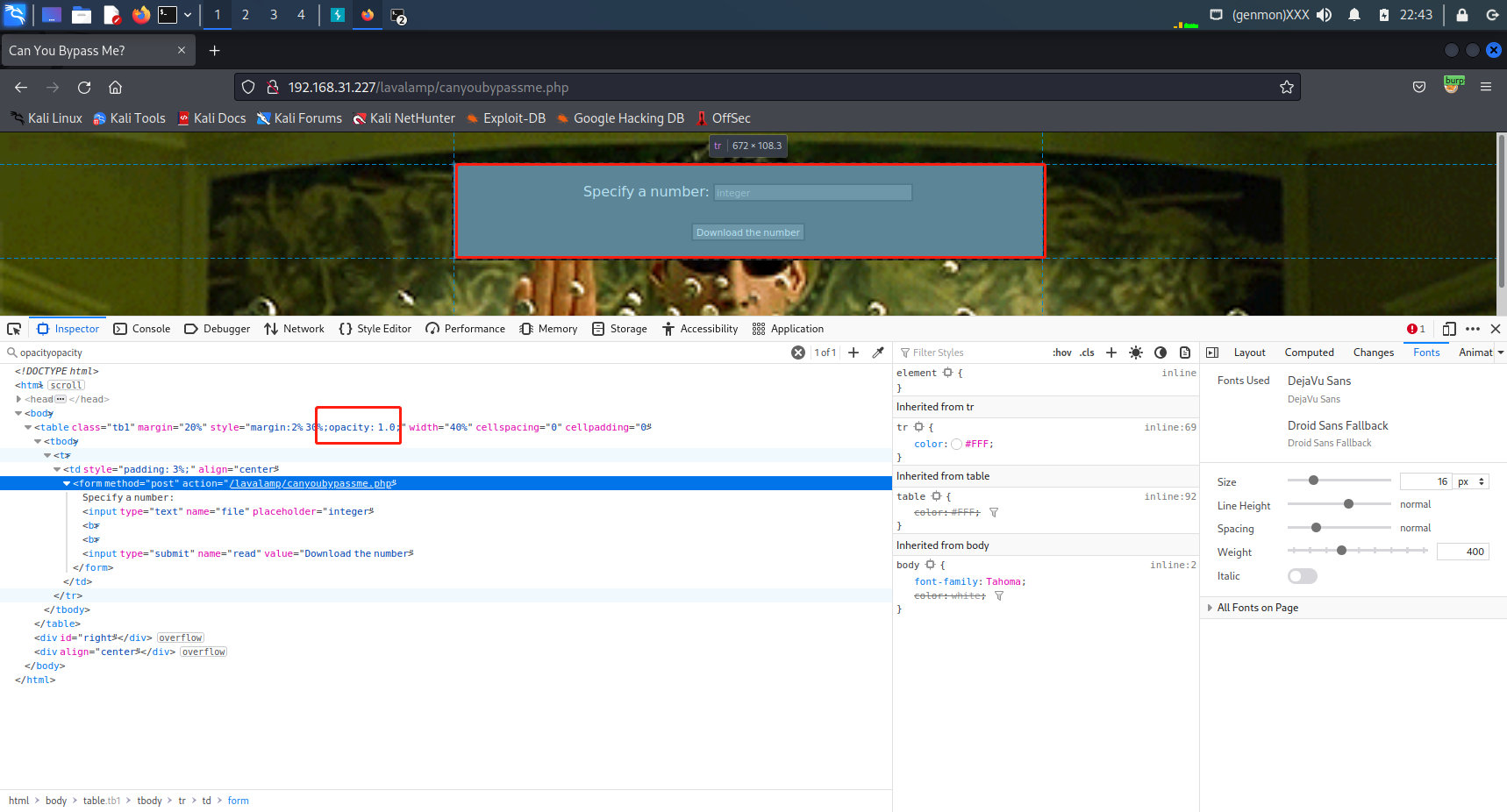
Task: Click the scroll badge next to html
Action: point(66,385)
